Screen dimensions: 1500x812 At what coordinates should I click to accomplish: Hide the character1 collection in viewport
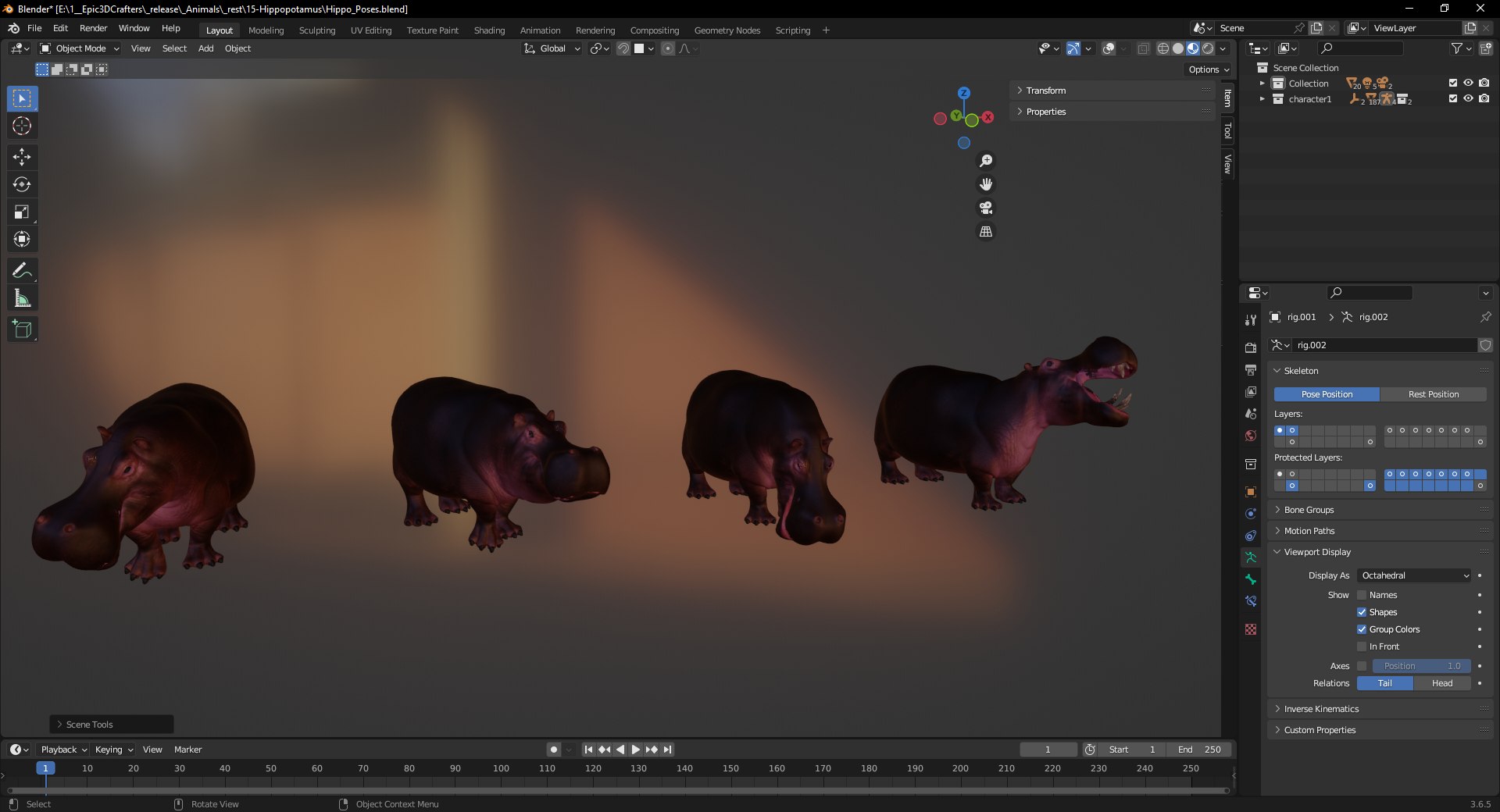pos(1468,99)
